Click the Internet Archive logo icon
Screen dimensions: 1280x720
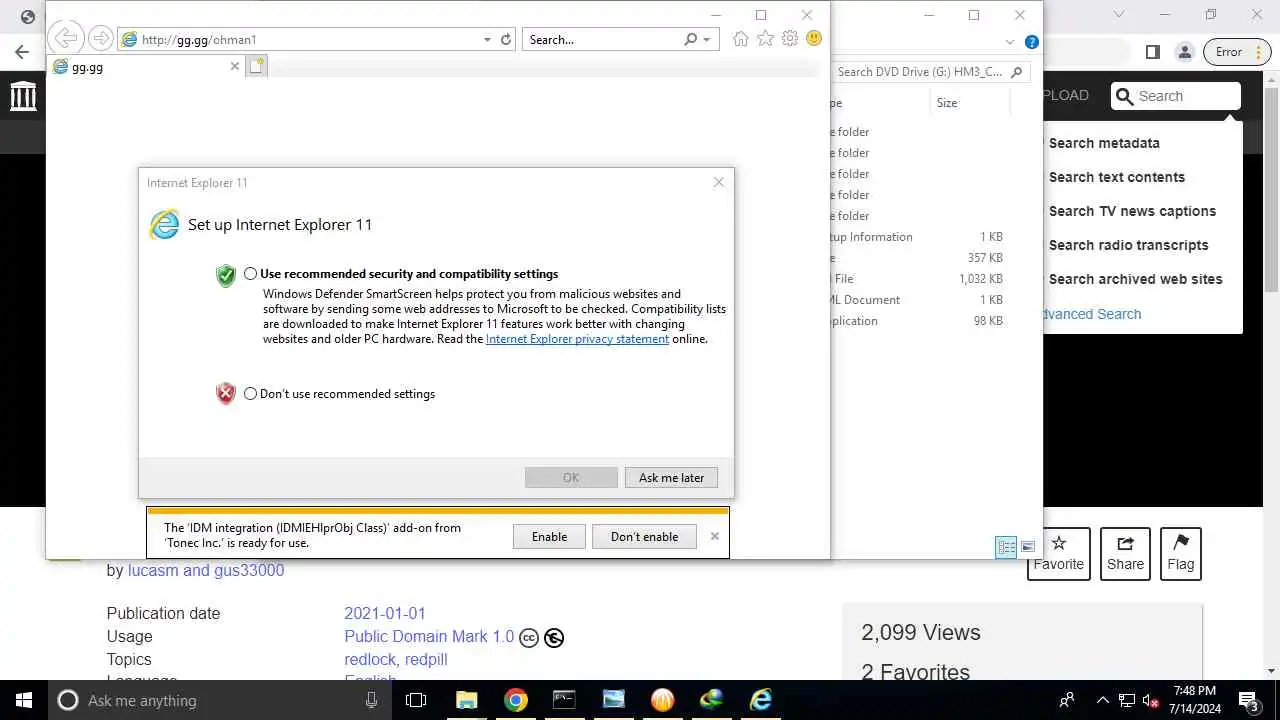[22, 96]
